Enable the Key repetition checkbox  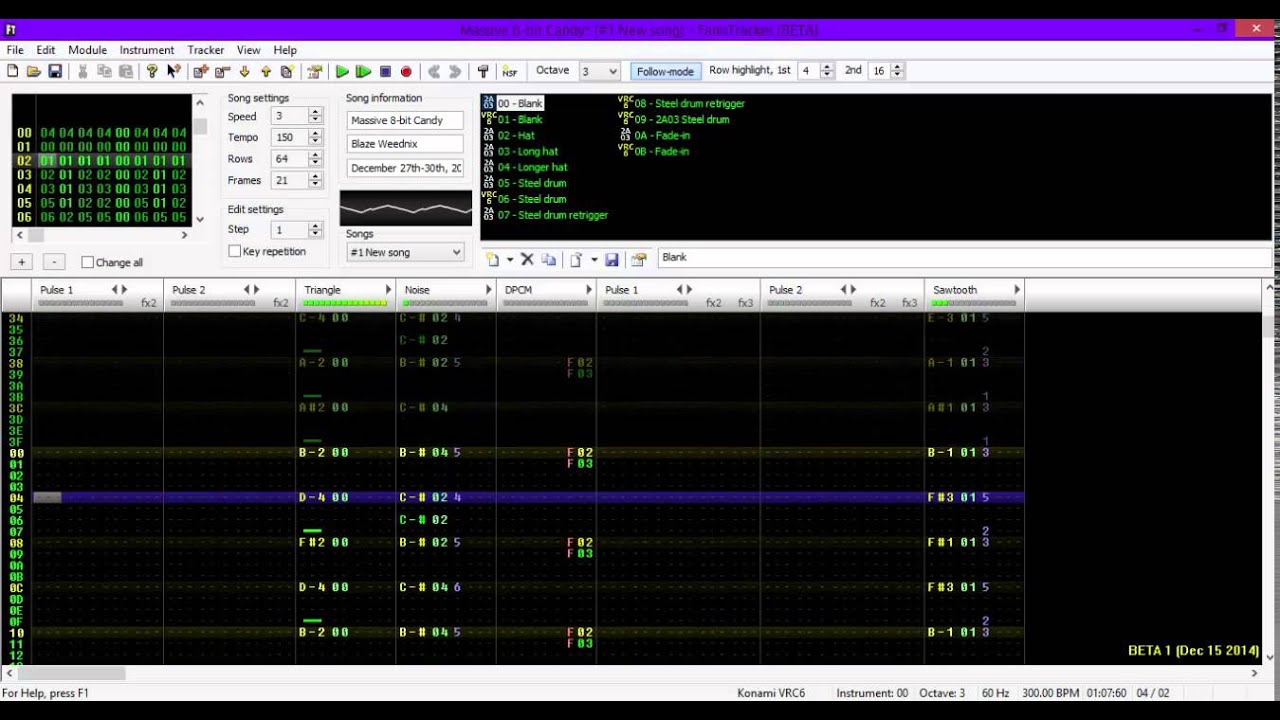[x=235, y=251]
